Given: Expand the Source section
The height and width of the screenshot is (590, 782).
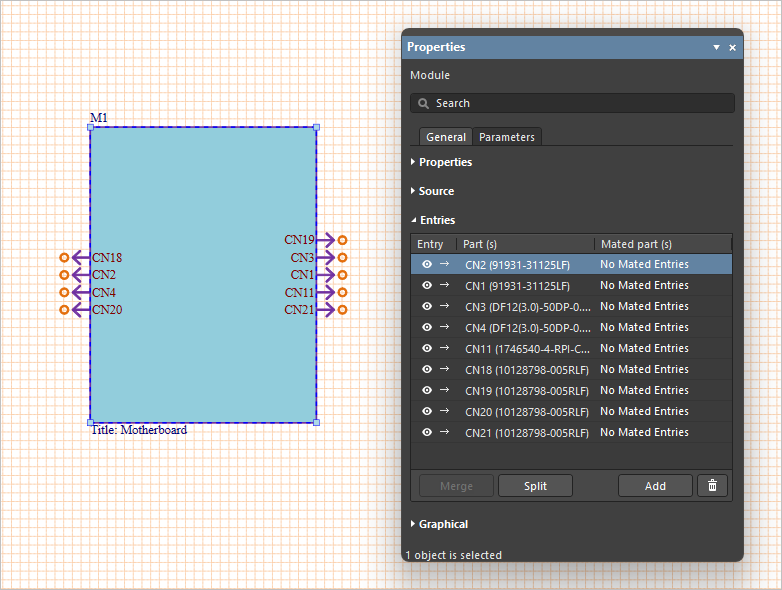Looking at the screenshot, I should [436, 191].
